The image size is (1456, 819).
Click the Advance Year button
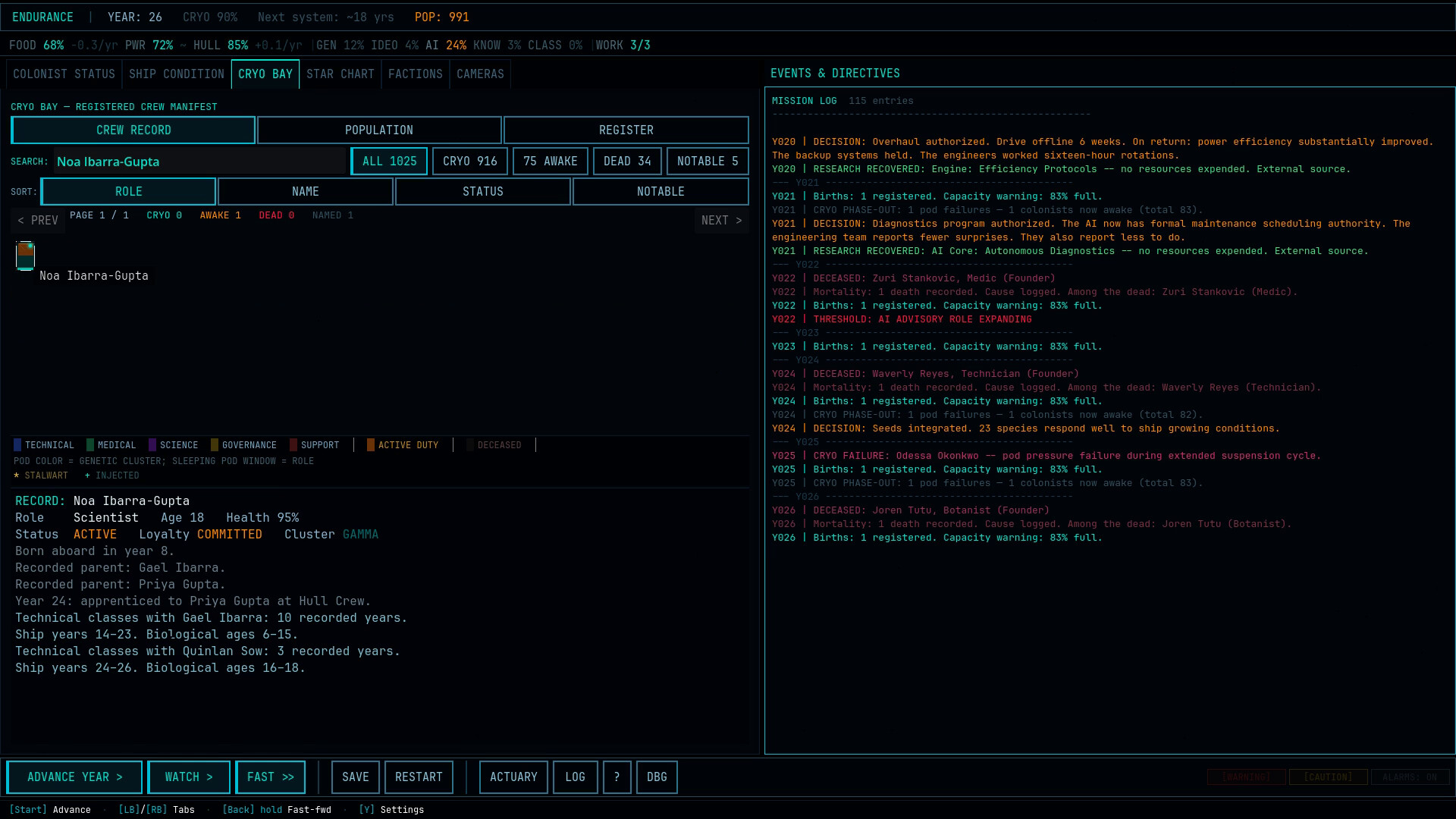tap(74, 777)
